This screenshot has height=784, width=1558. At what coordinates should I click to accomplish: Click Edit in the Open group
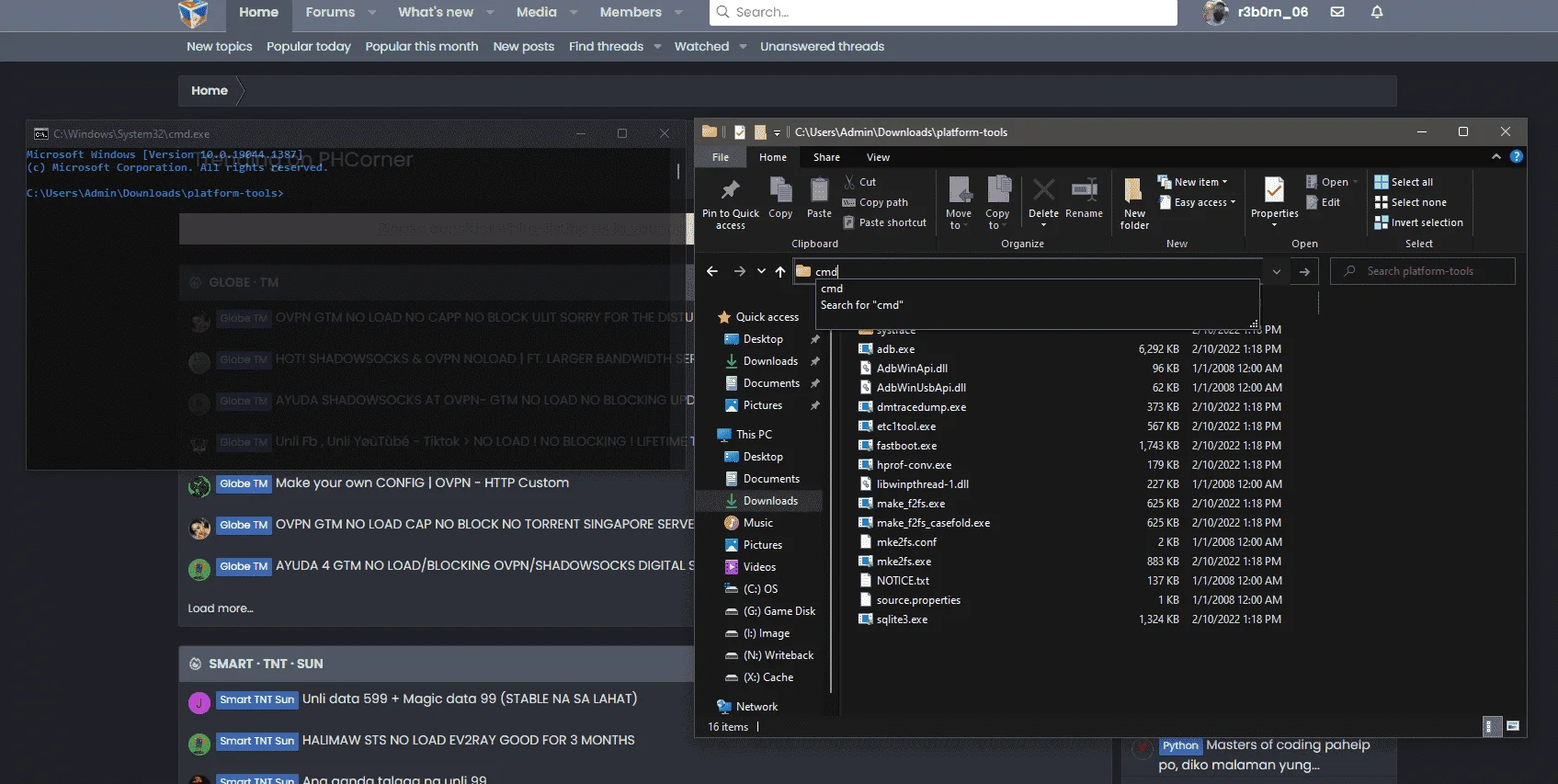pos(1323,202)
